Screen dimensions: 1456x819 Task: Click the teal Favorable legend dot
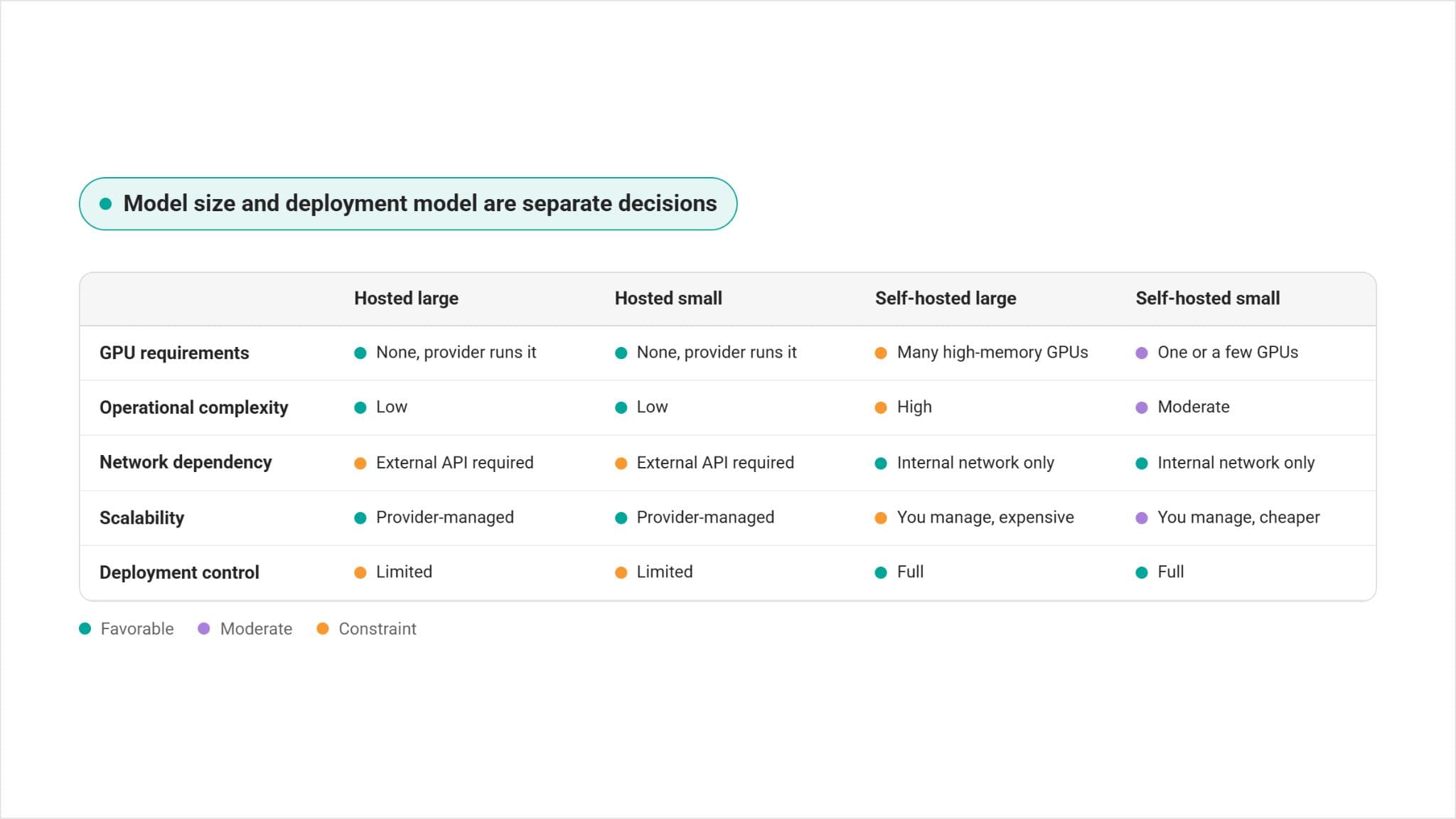point(85,628)
